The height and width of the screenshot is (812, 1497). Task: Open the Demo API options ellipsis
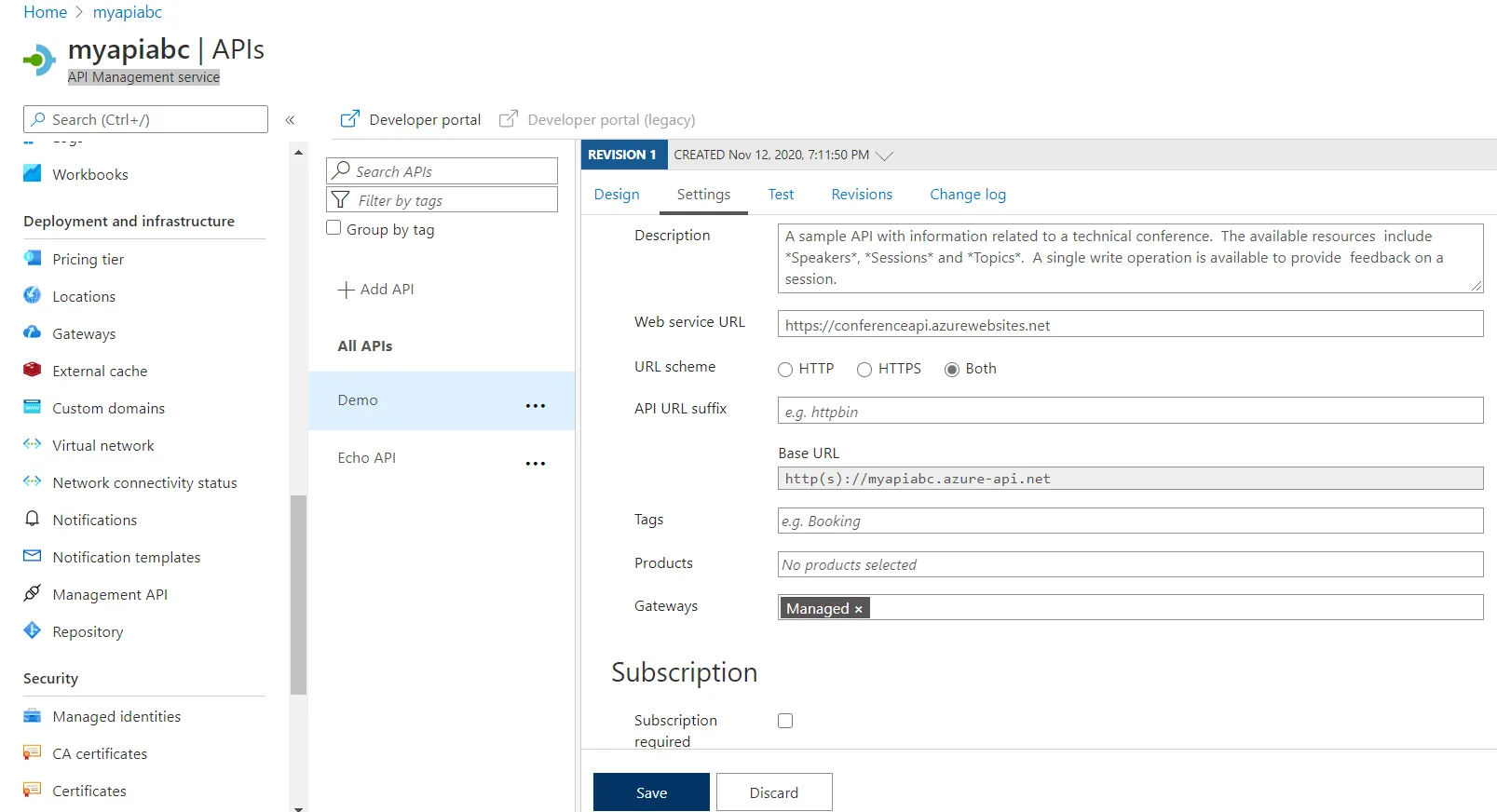pos(536,406)
